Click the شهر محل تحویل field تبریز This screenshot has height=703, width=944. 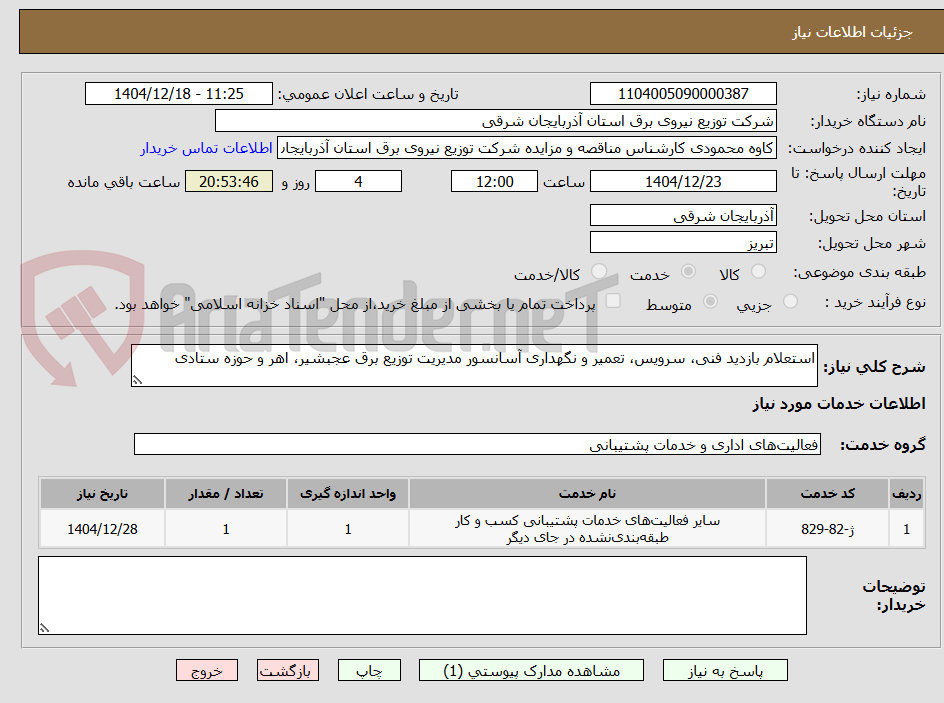pos(683,243)
